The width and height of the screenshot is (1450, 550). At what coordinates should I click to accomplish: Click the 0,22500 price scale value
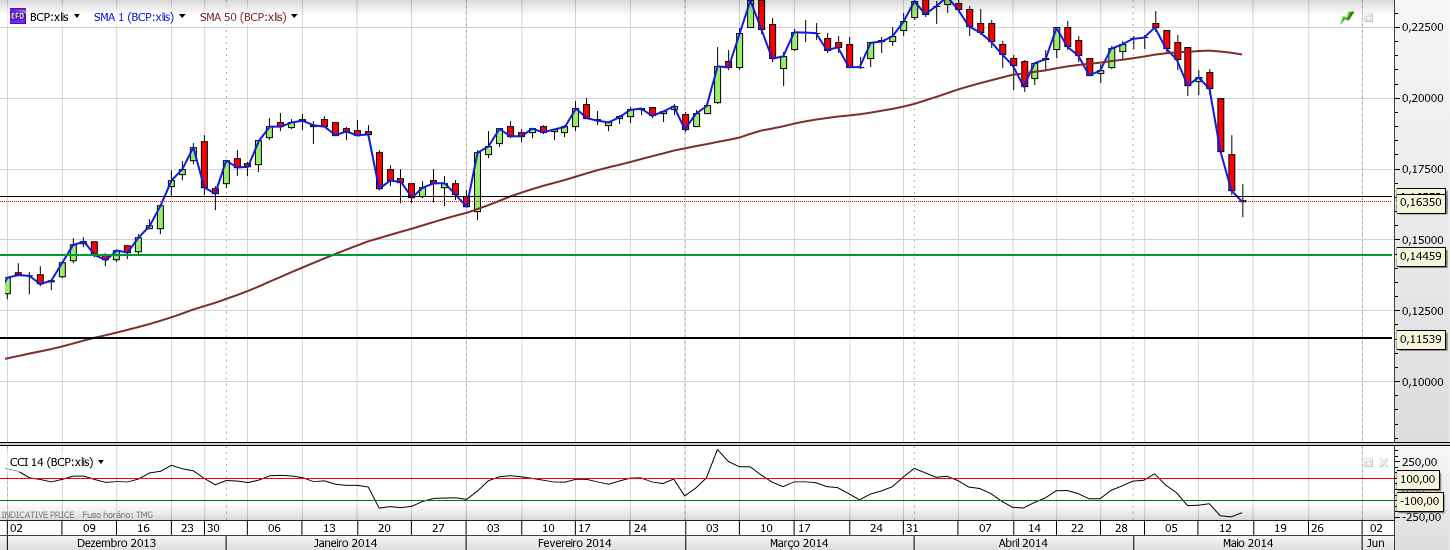tap(1421, 27)
